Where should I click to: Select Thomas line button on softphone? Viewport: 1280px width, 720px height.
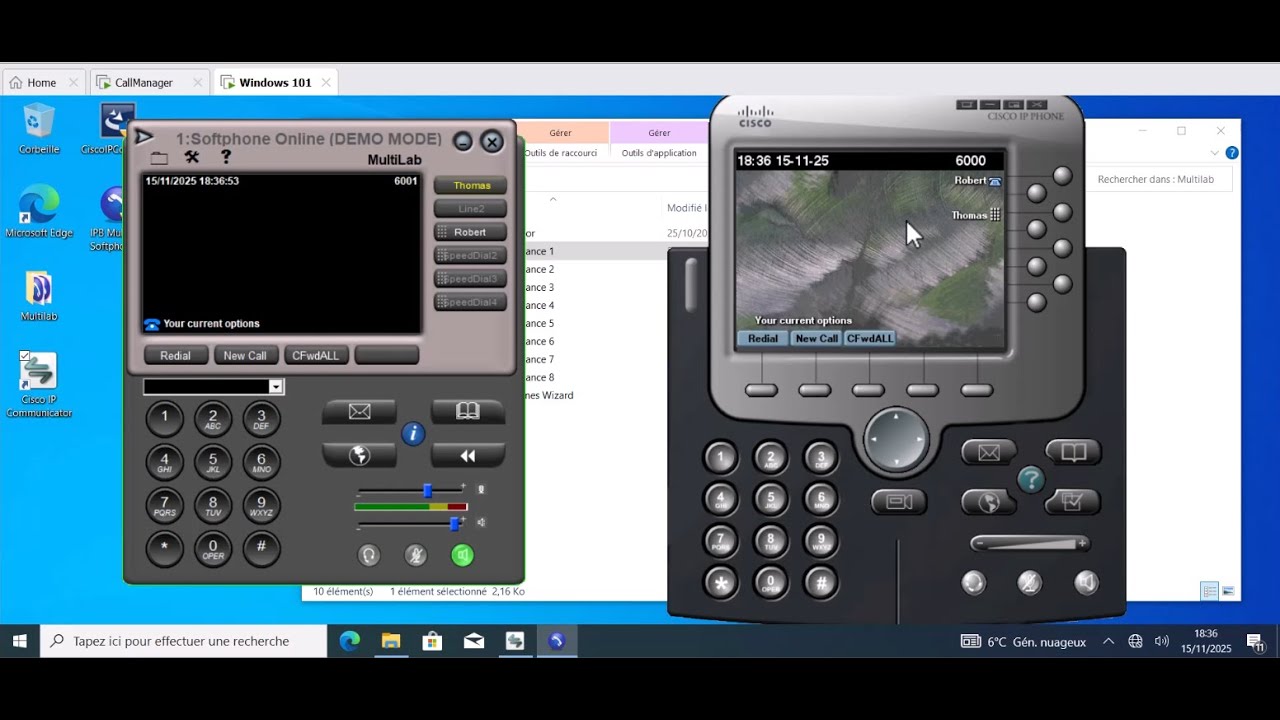[470, 185]
